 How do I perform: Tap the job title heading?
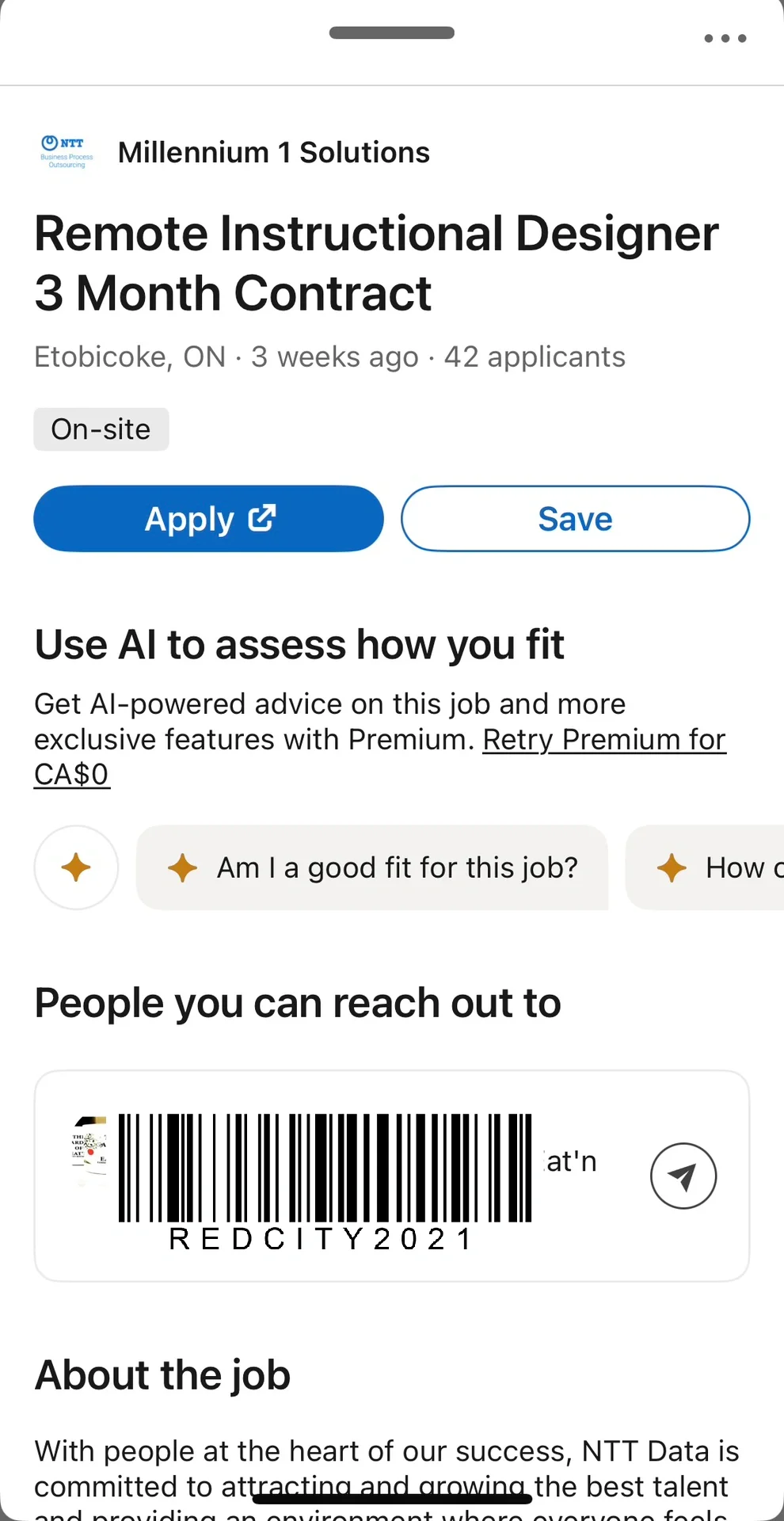377,263
